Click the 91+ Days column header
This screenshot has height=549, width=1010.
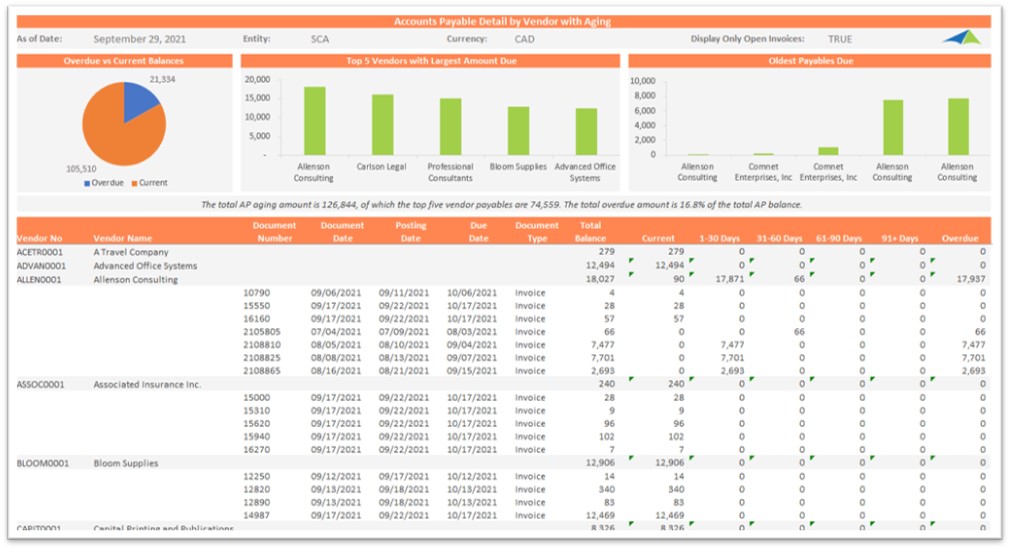click(x=904, y=239)
